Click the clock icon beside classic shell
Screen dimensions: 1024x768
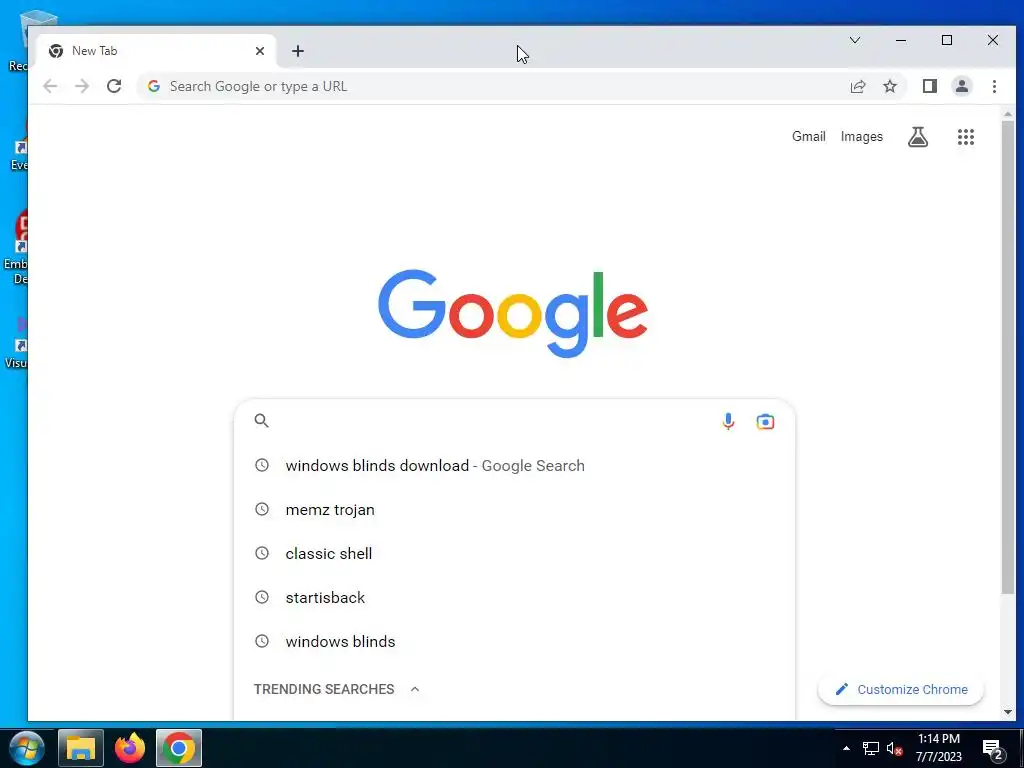point(262,553)
